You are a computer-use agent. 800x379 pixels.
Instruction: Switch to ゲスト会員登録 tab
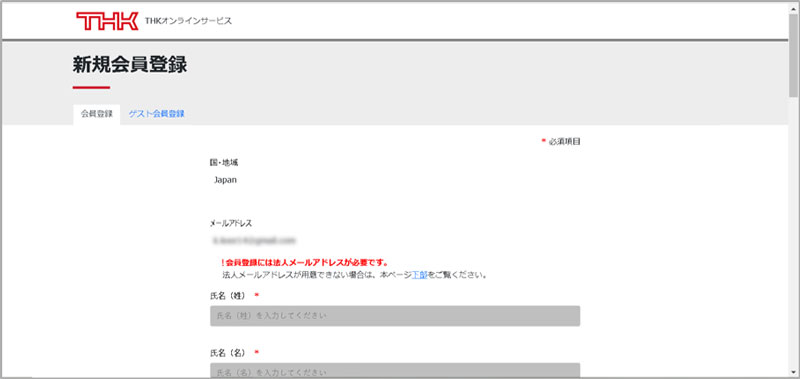coord(156,114)
